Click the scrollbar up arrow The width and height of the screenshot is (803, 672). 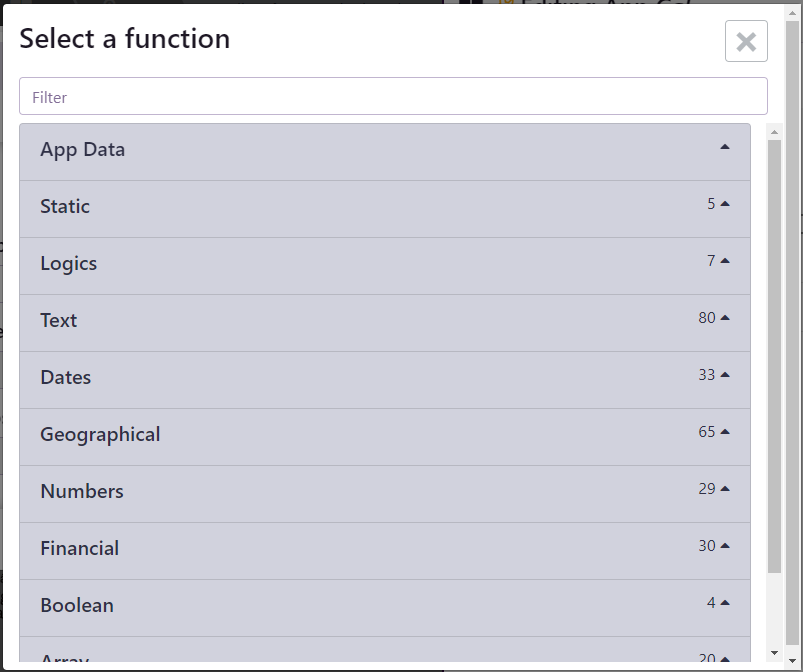774,131
